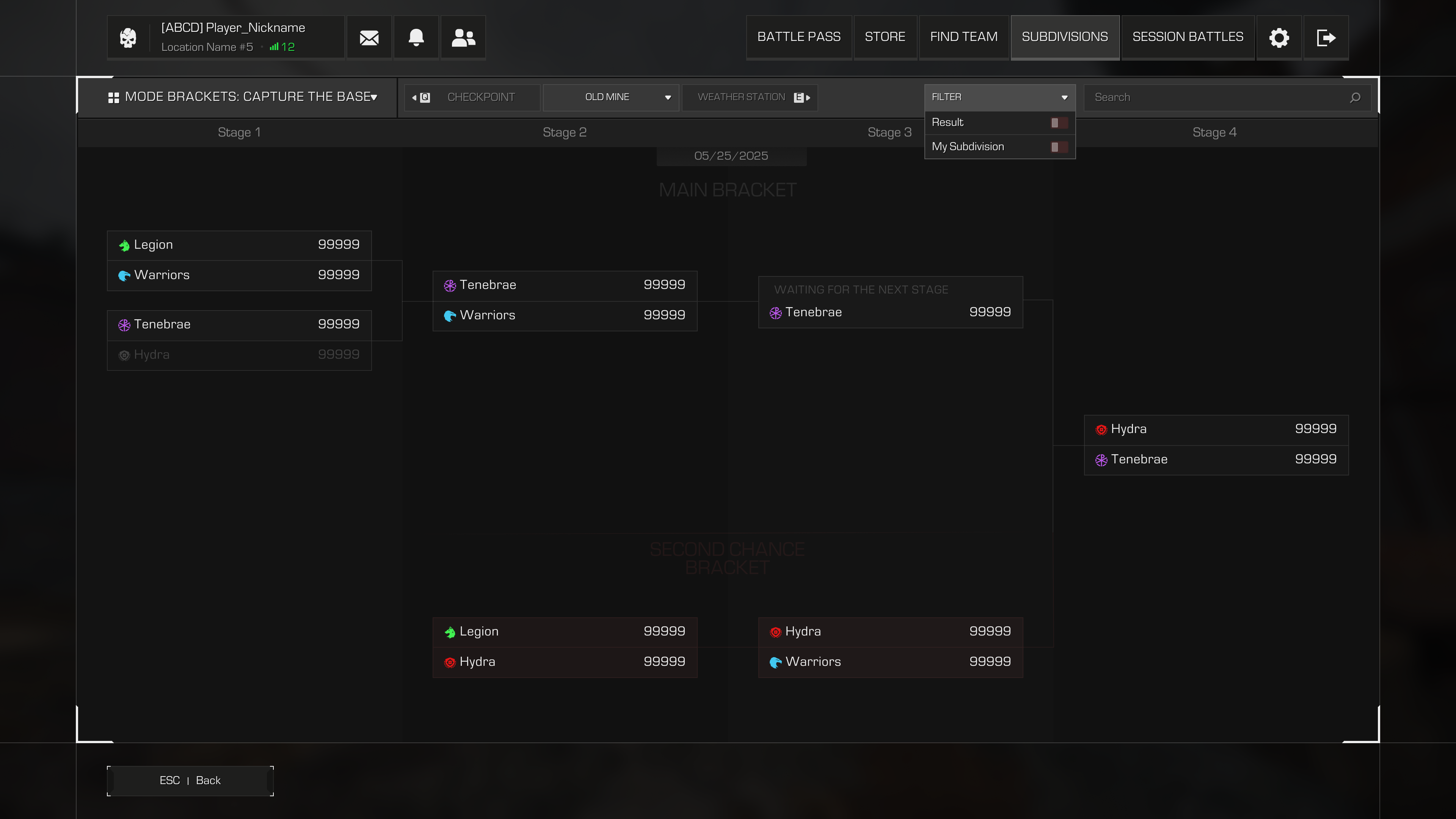
Task: Open the Old Mine map dropdown
Action: [x=610, y=97]
